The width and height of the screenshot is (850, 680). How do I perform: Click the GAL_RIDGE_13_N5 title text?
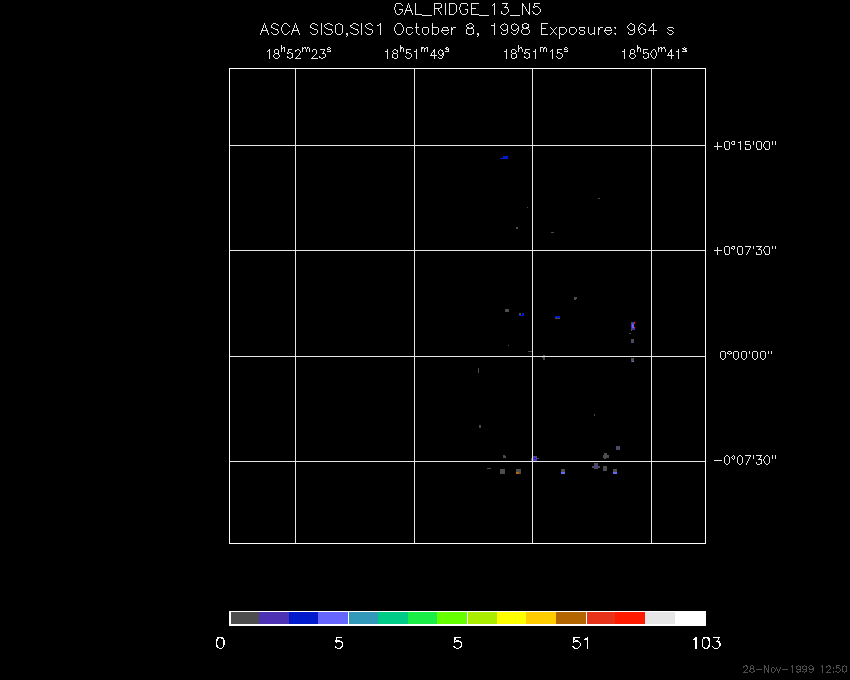coord(467,10)
